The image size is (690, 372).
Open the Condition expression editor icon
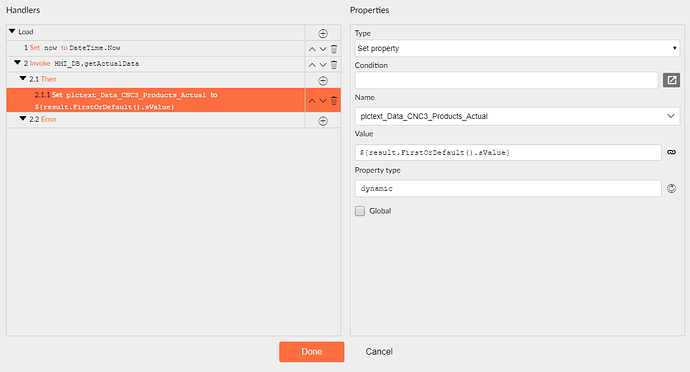coord(672,80)
